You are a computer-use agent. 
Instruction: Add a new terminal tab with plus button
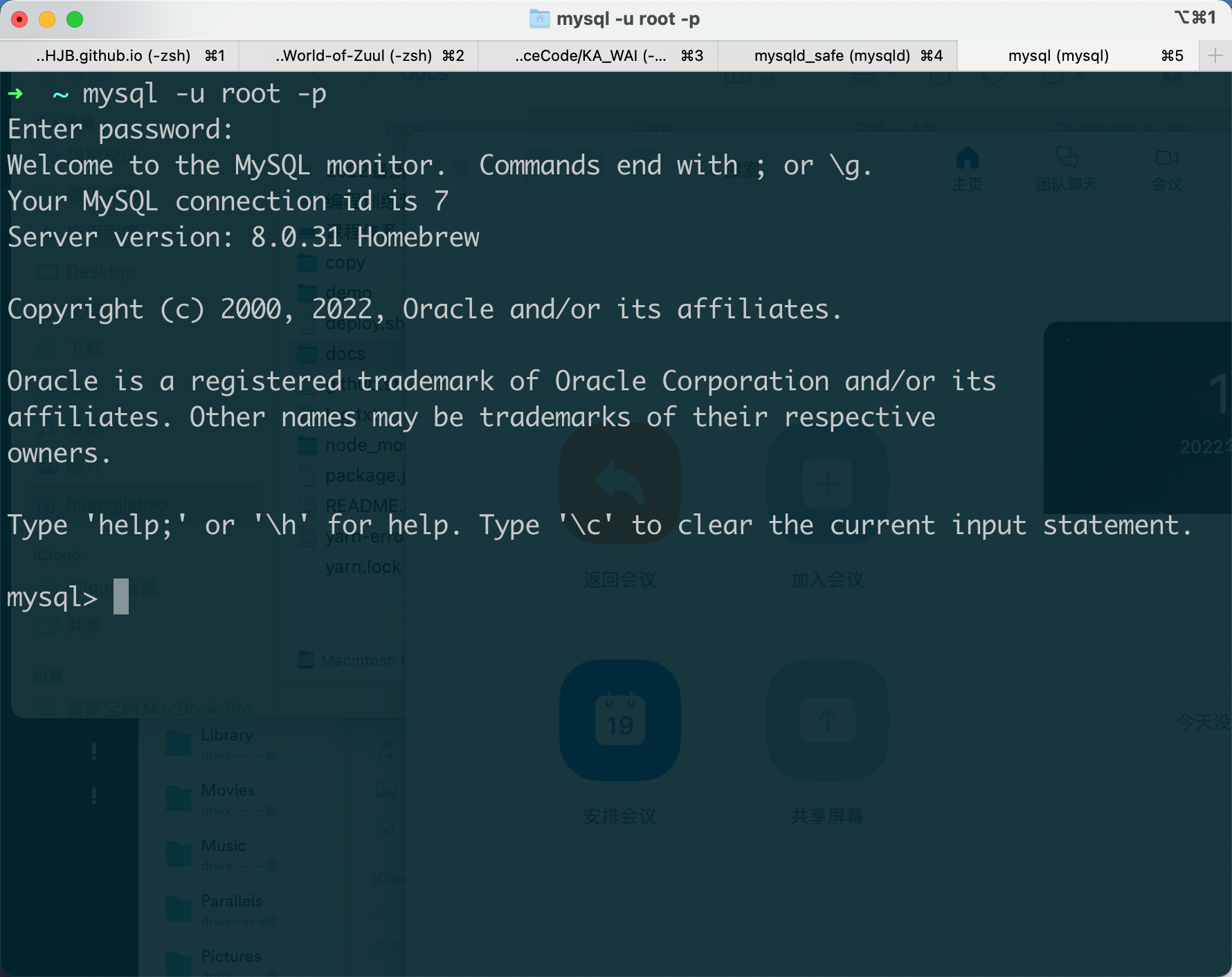[1215, 55]
